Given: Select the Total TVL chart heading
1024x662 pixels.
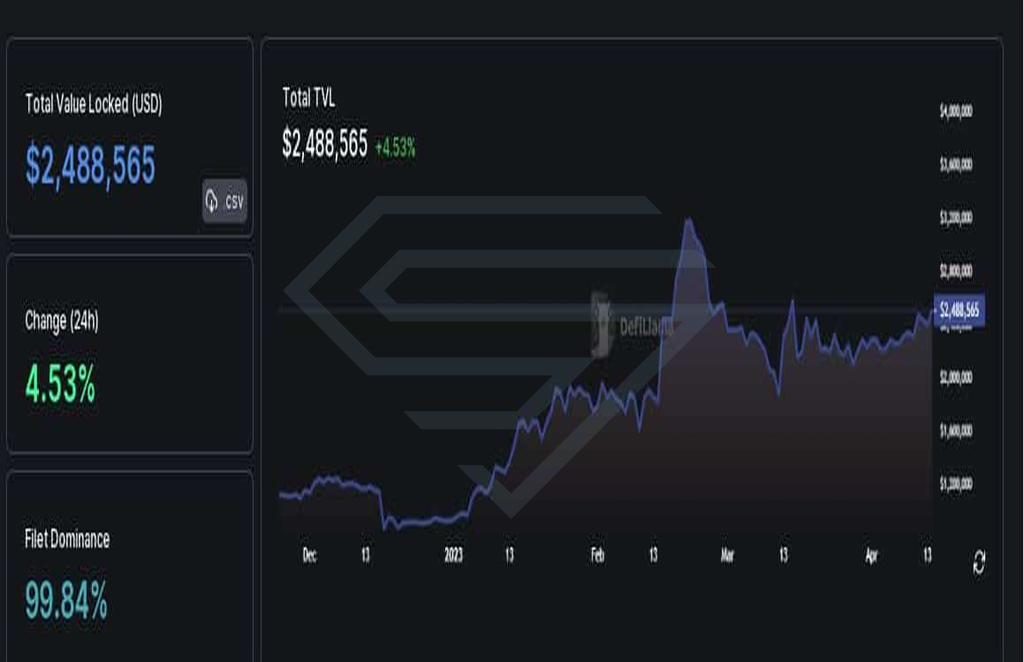Looking at the screenshot, I should (308, 99).
